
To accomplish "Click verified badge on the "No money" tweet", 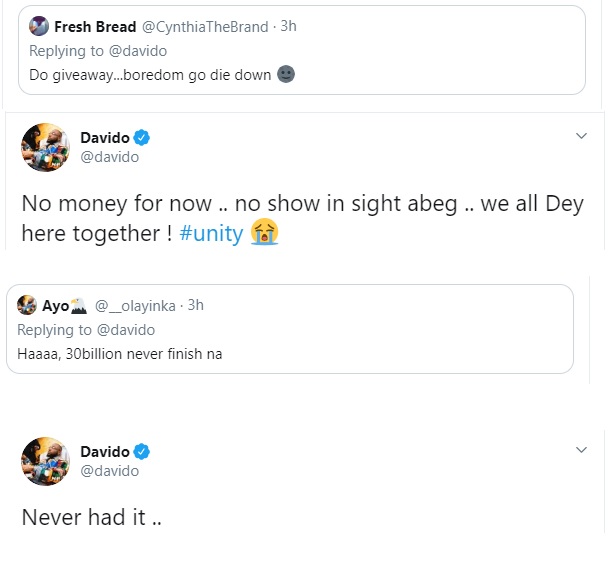I will coord(142,137).
